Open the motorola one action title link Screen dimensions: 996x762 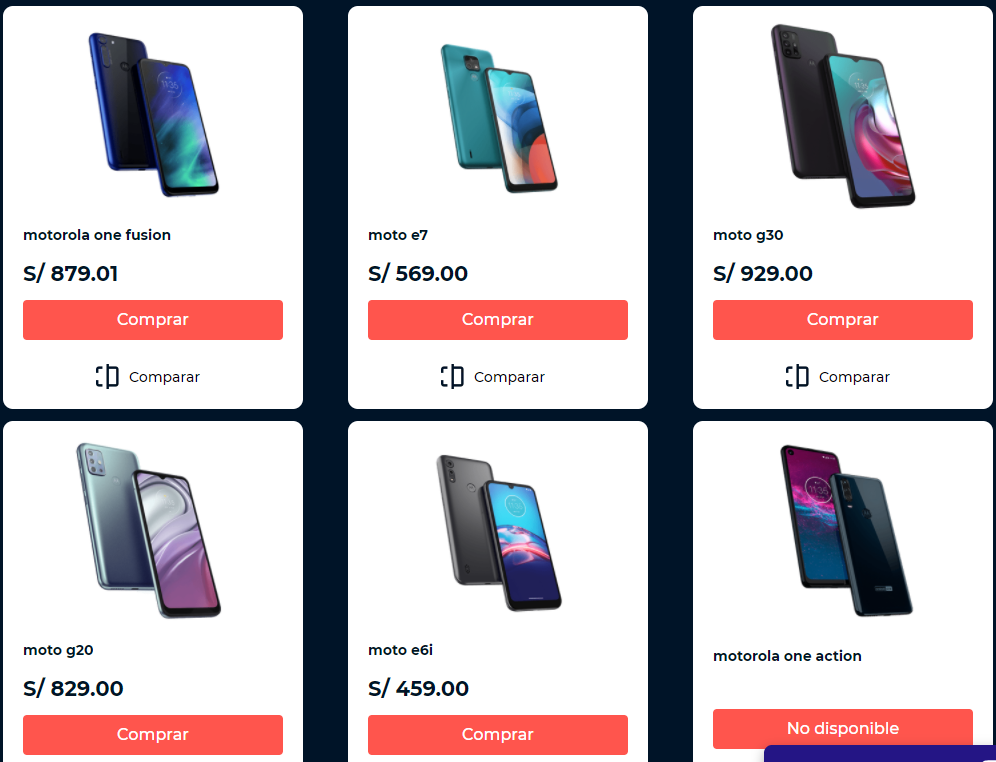(788, 656)
